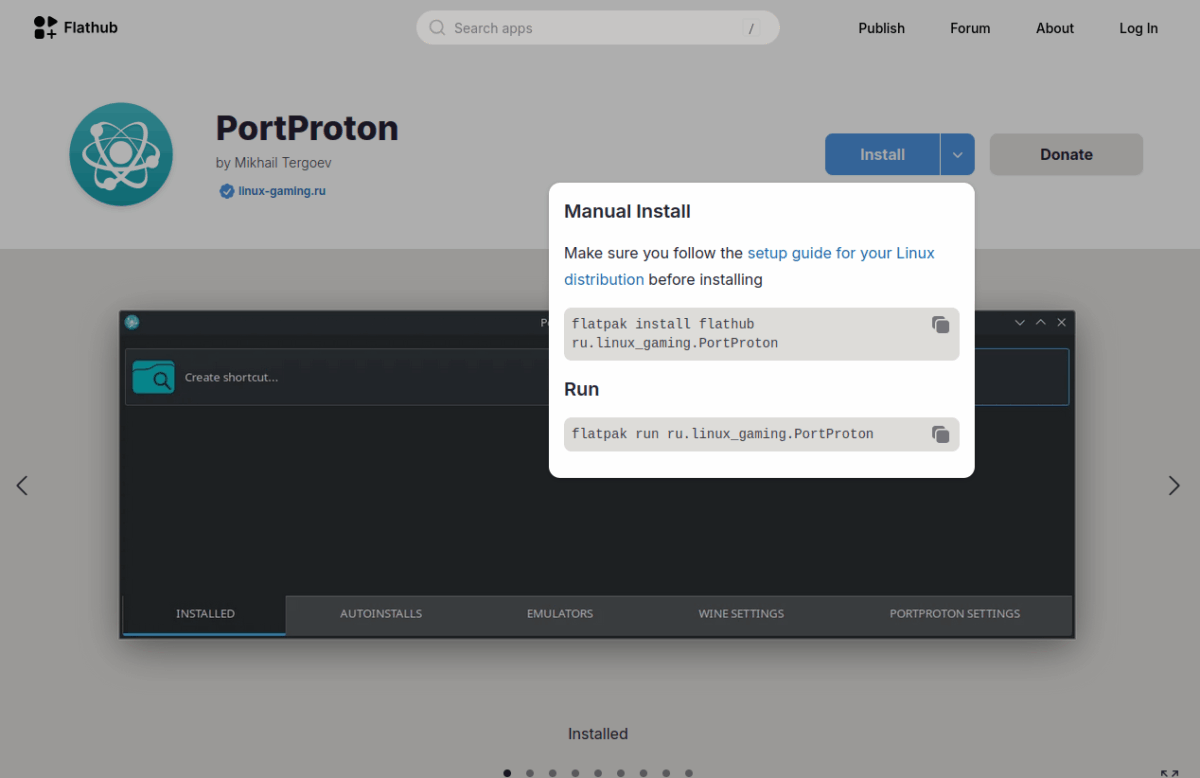This screenshot has width=1200, height=778.
Task: Copy the flatpak run command
Action: 939,433
